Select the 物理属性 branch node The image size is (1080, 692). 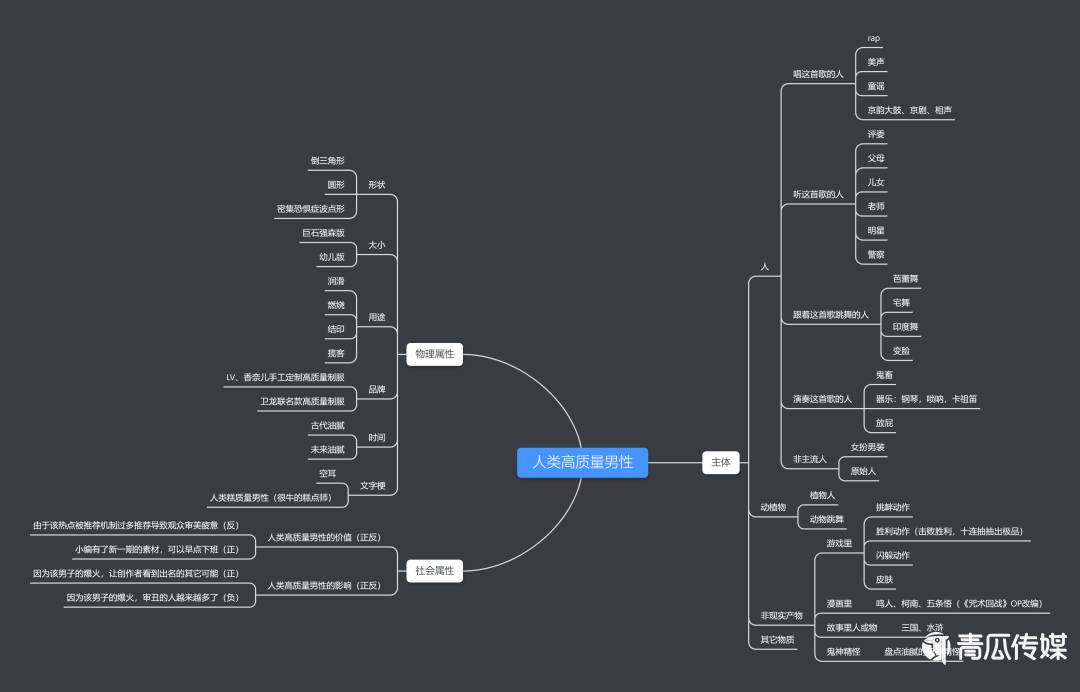[x=435, y=354]
